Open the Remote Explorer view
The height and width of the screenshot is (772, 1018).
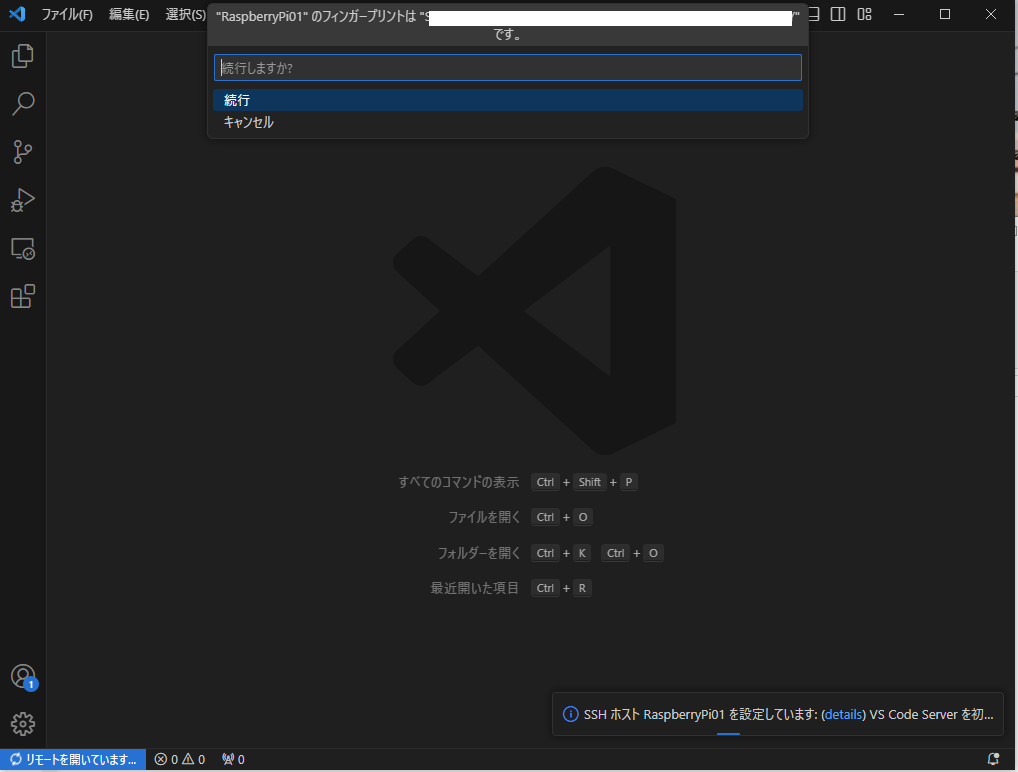click(22, 248)
